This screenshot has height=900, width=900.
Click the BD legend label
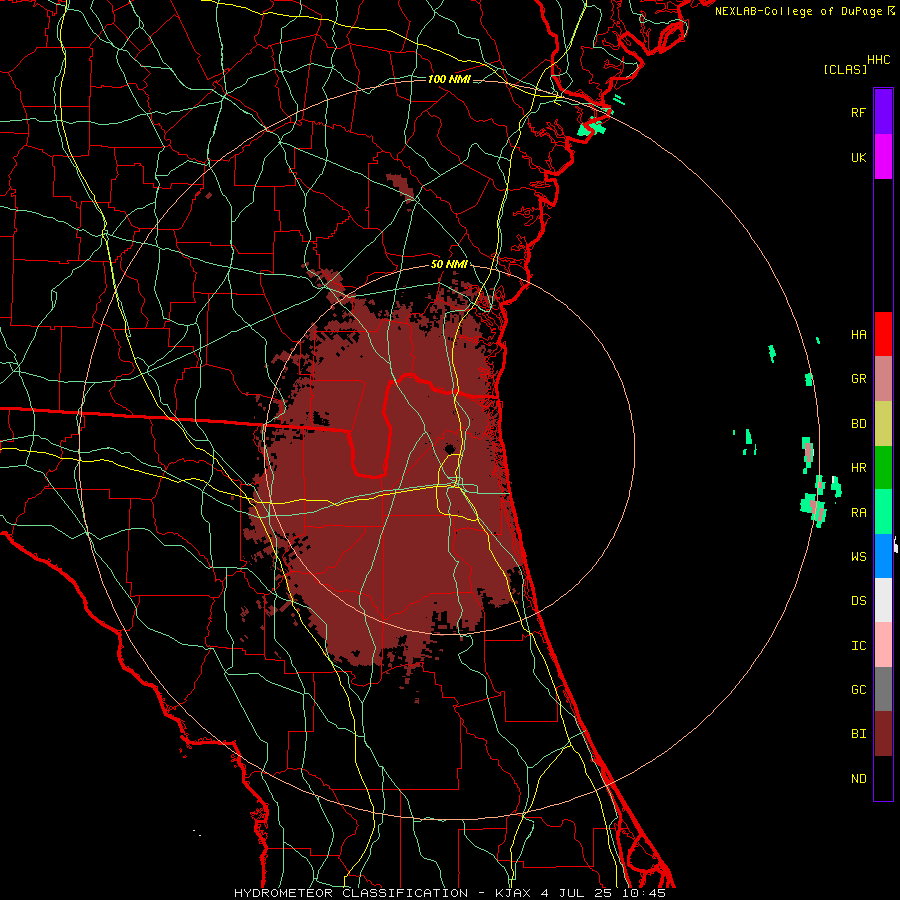tap(858, 424)
